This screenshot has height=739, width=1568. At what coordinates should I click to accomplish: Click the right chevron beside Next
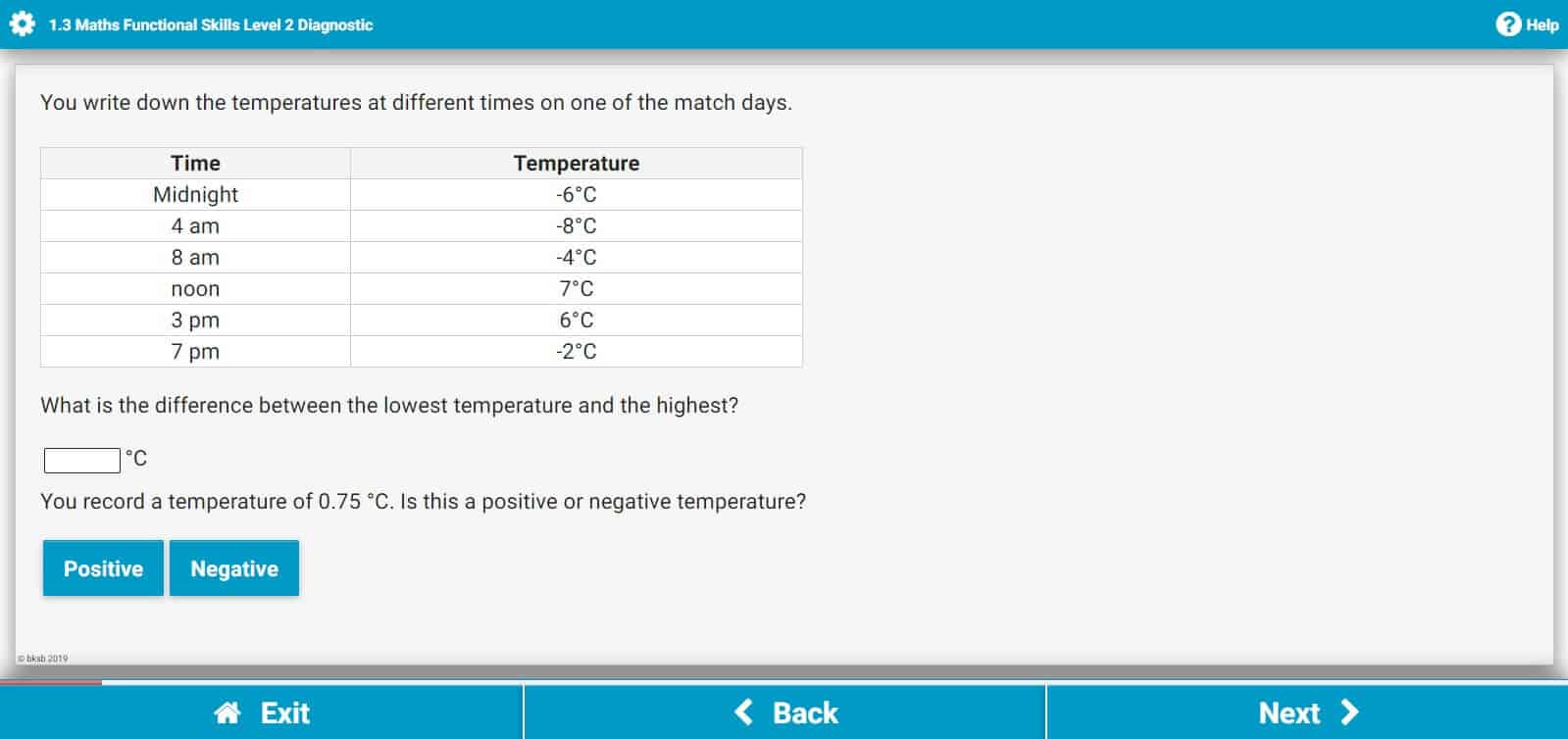coord(1349,712)
